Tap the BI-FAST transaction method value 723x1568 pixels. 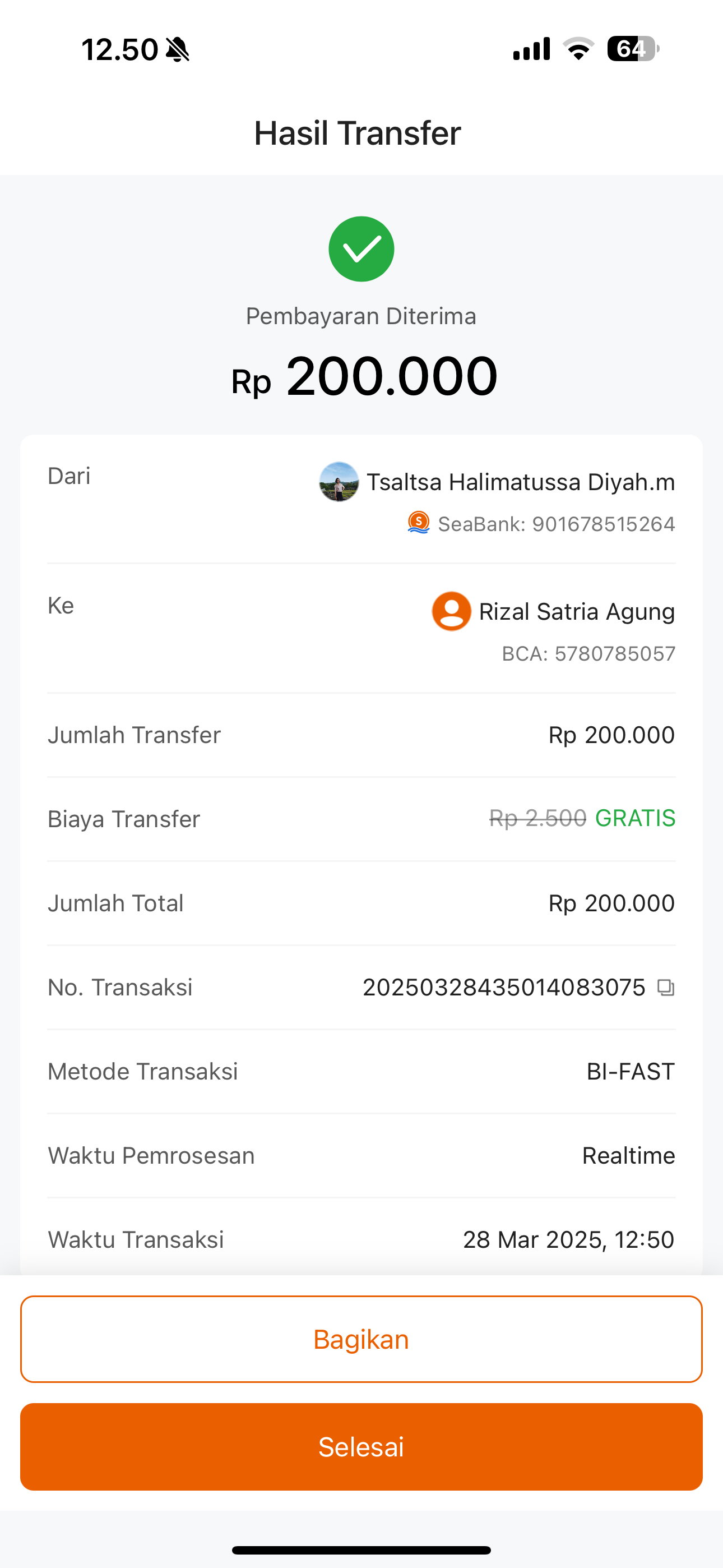pos(630,1071)
